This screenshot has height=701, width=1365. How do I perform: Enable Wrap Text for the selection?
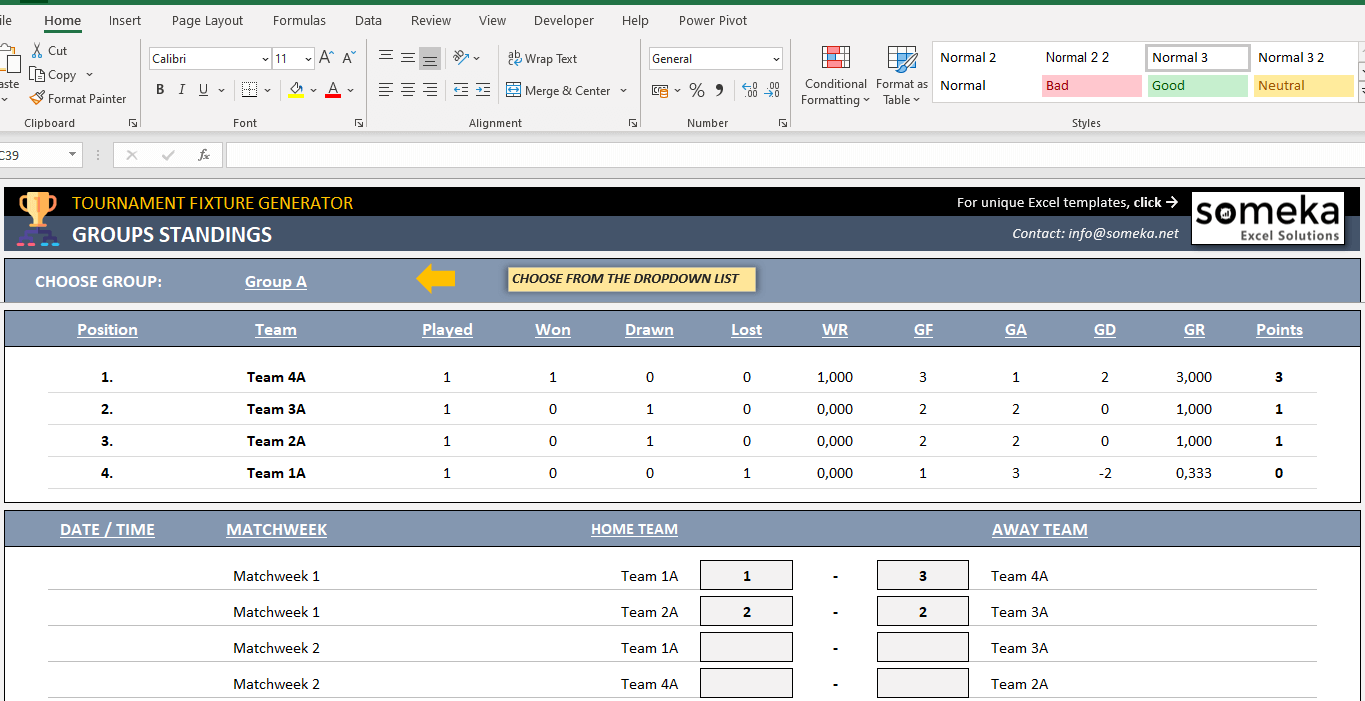(543, 58)
